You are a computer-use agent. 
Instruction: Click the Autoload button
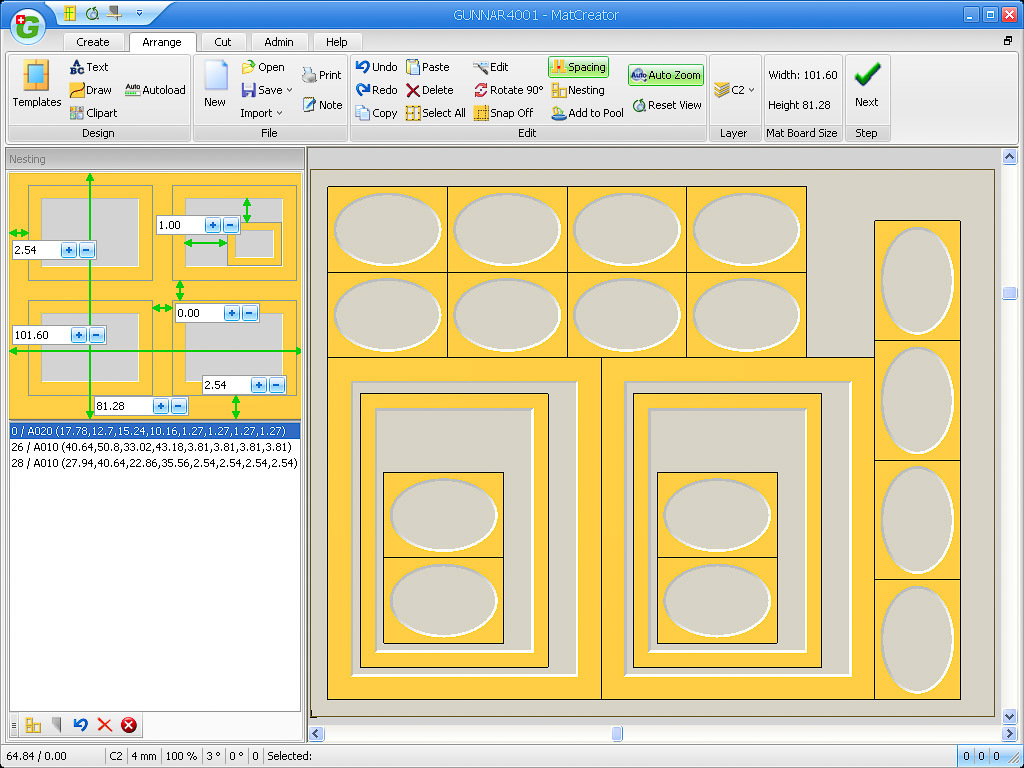tap(155, 90)
